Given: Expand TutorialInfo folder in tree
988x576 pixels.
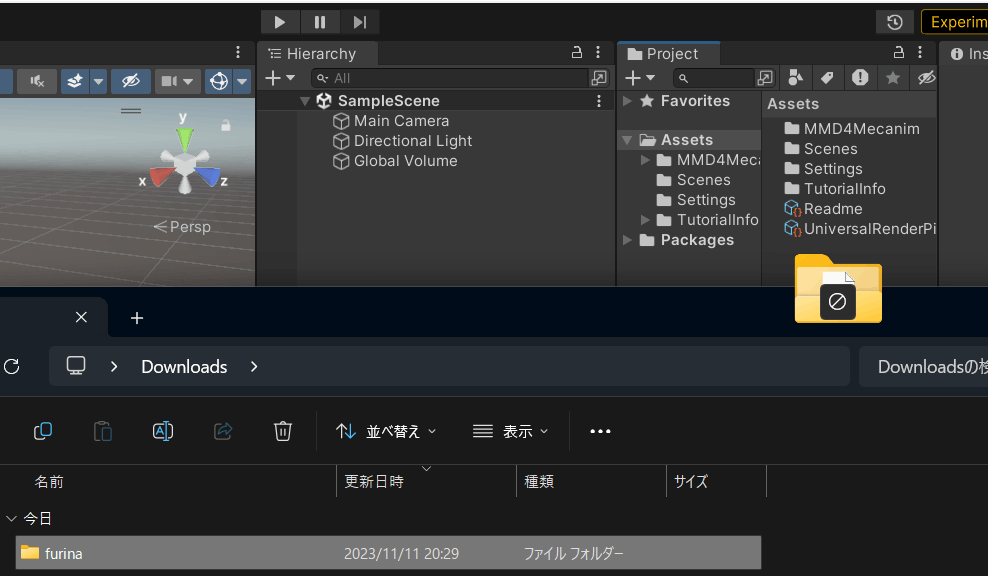Looking at the screenshot, I should (645, 220).
